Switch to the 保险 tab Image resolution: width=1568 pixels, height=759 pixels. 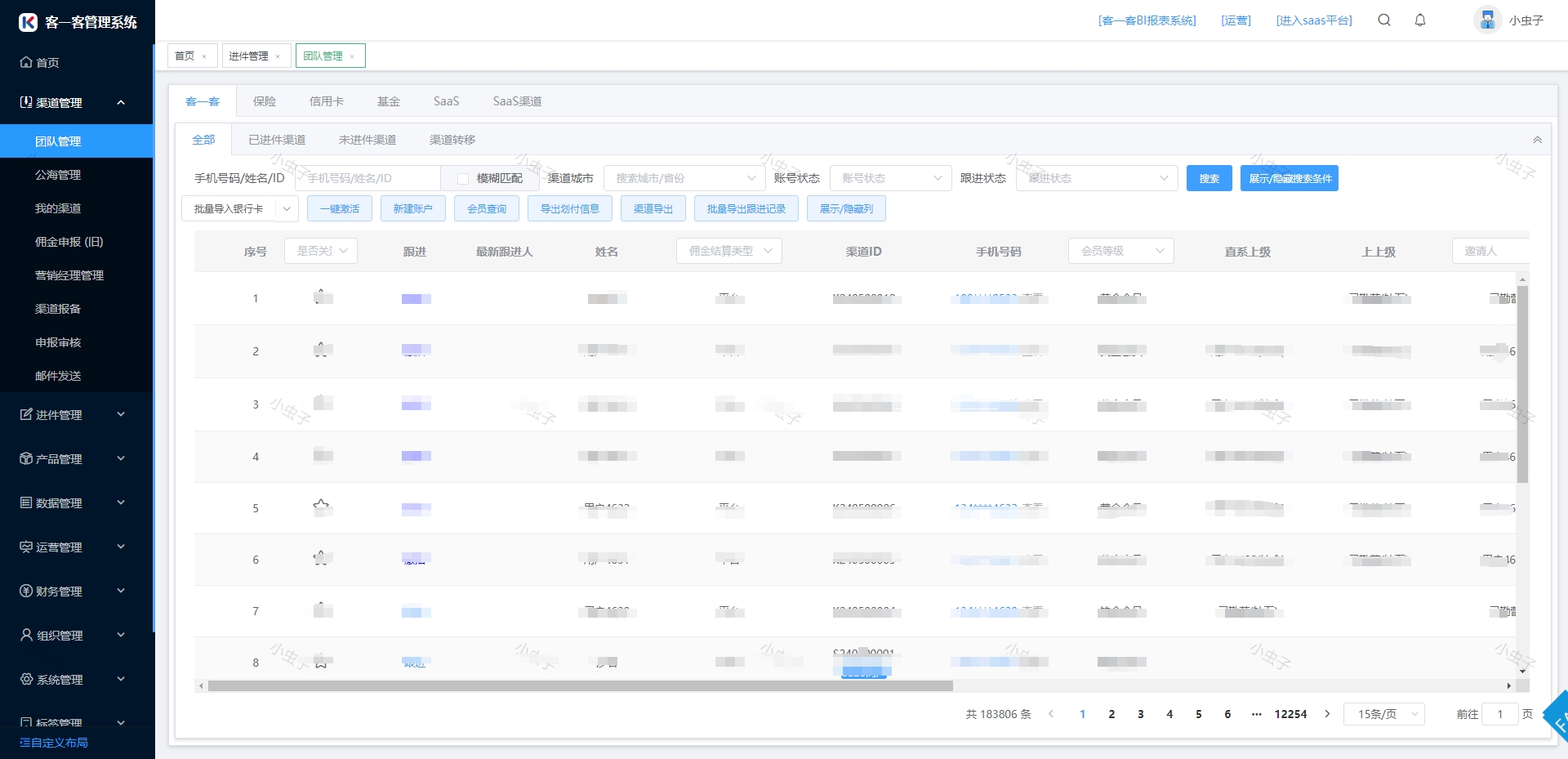[265, 101]
